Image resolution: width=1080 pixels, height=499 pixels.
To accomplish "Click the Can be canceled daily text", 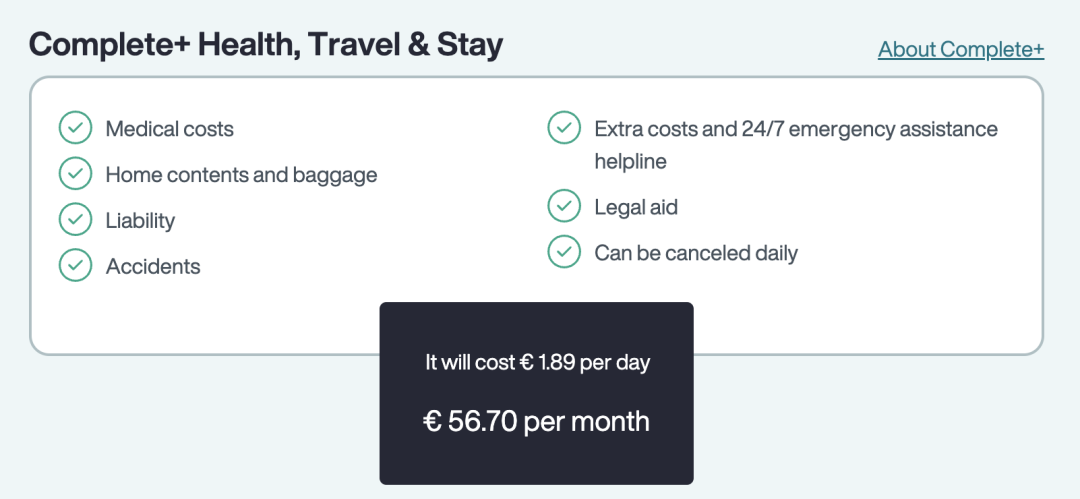I will [696, 253].
